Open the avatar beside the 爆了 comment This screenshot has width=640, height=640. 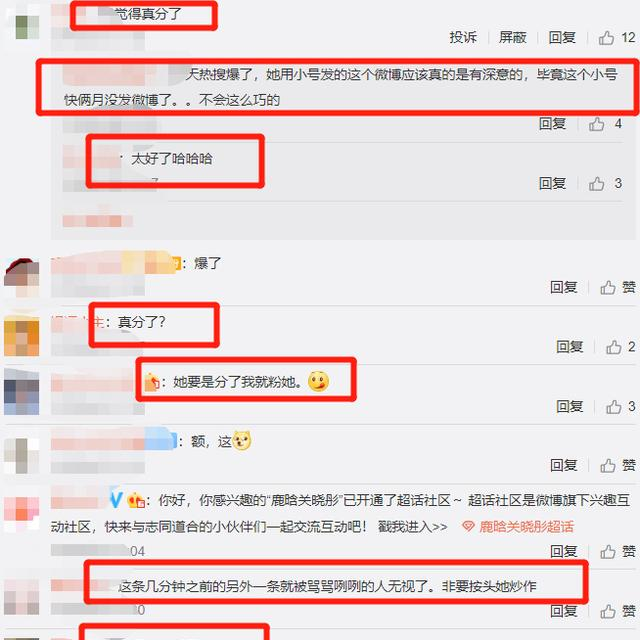(x=22, y=277)
